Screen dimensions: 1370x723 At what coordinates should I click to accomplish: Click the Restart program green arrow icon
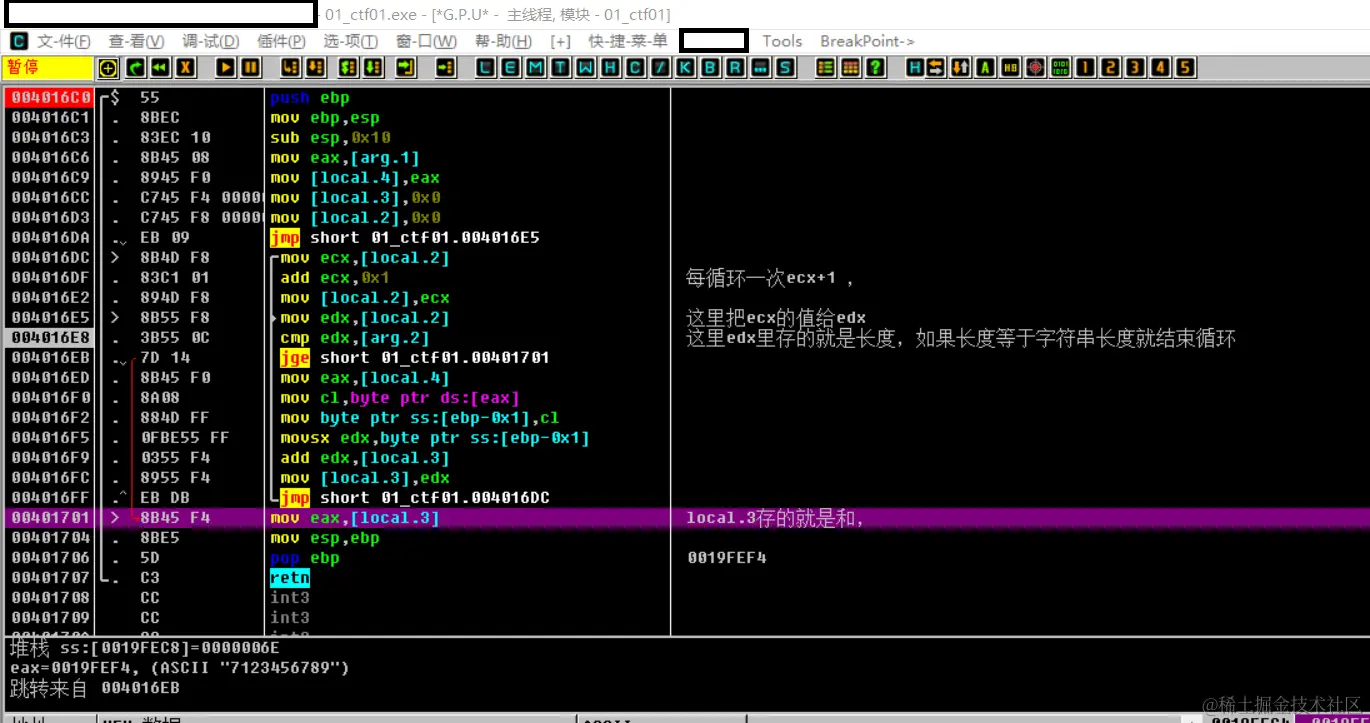(134, 68)
